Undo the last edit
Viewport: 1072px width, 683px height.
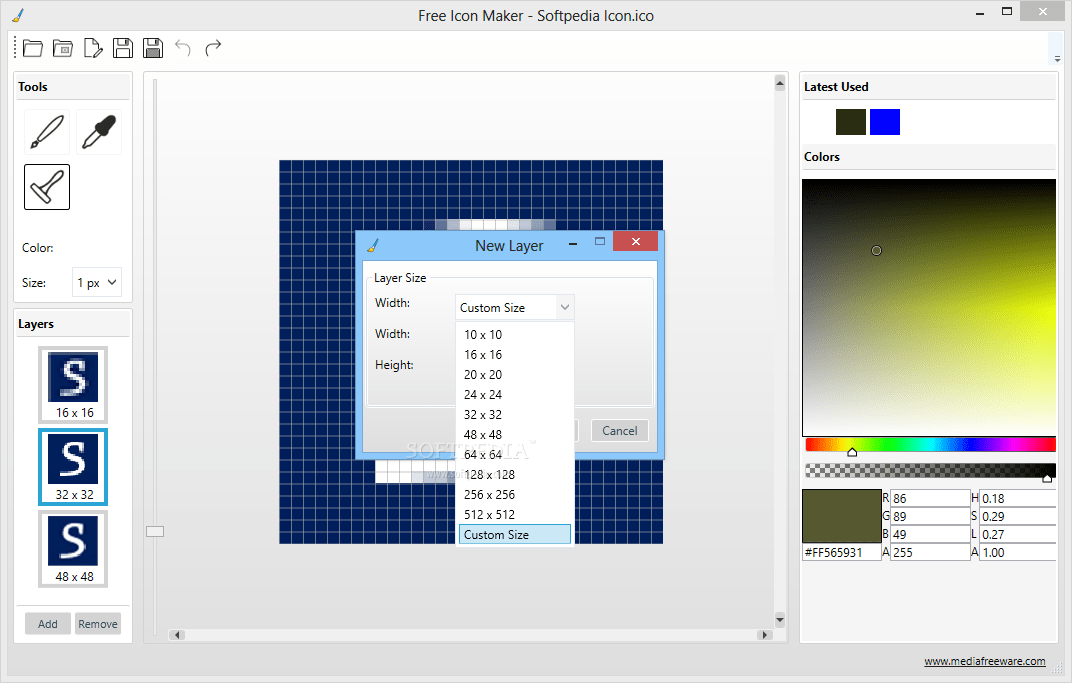[x=182, y=47]
